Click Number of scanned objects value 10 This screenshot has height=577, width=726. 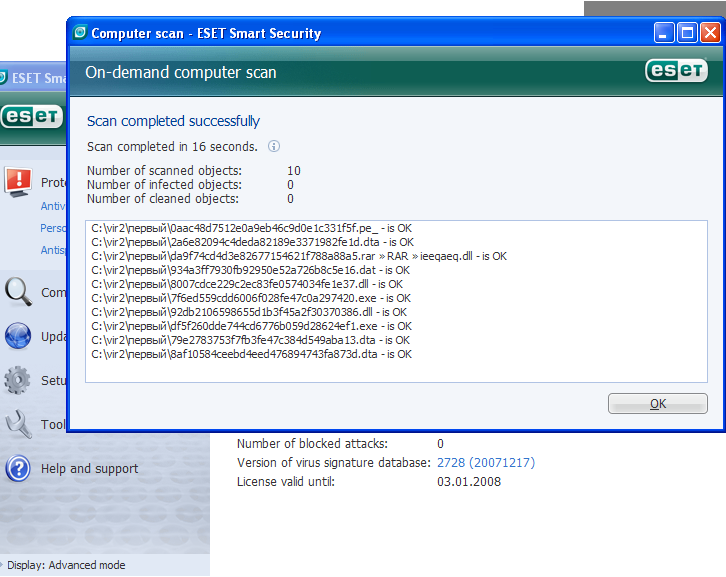click(x=294, y=170)
